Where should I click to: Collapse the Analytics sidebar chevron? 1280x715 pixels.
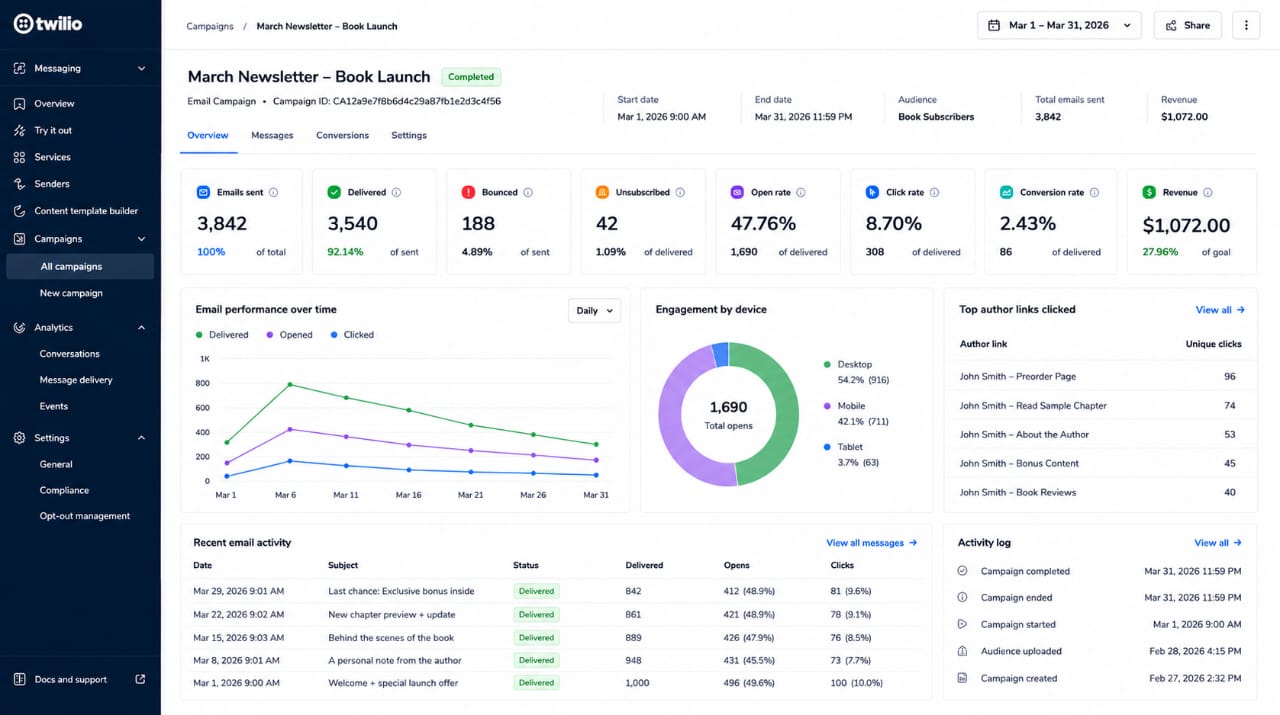[x=141, y=327]
